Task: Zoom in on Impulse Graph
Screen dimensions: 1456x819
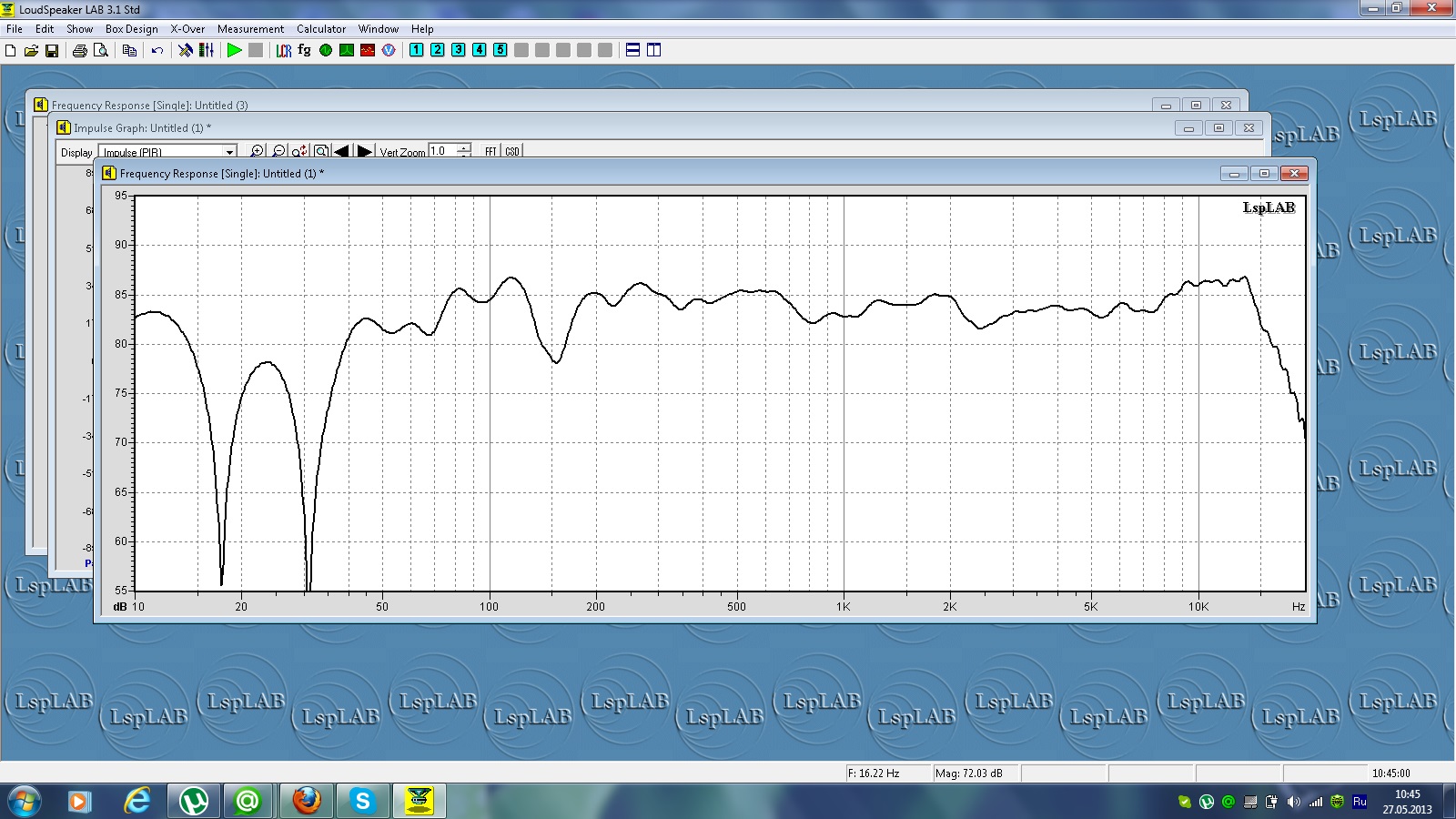Action: [258, 151]
